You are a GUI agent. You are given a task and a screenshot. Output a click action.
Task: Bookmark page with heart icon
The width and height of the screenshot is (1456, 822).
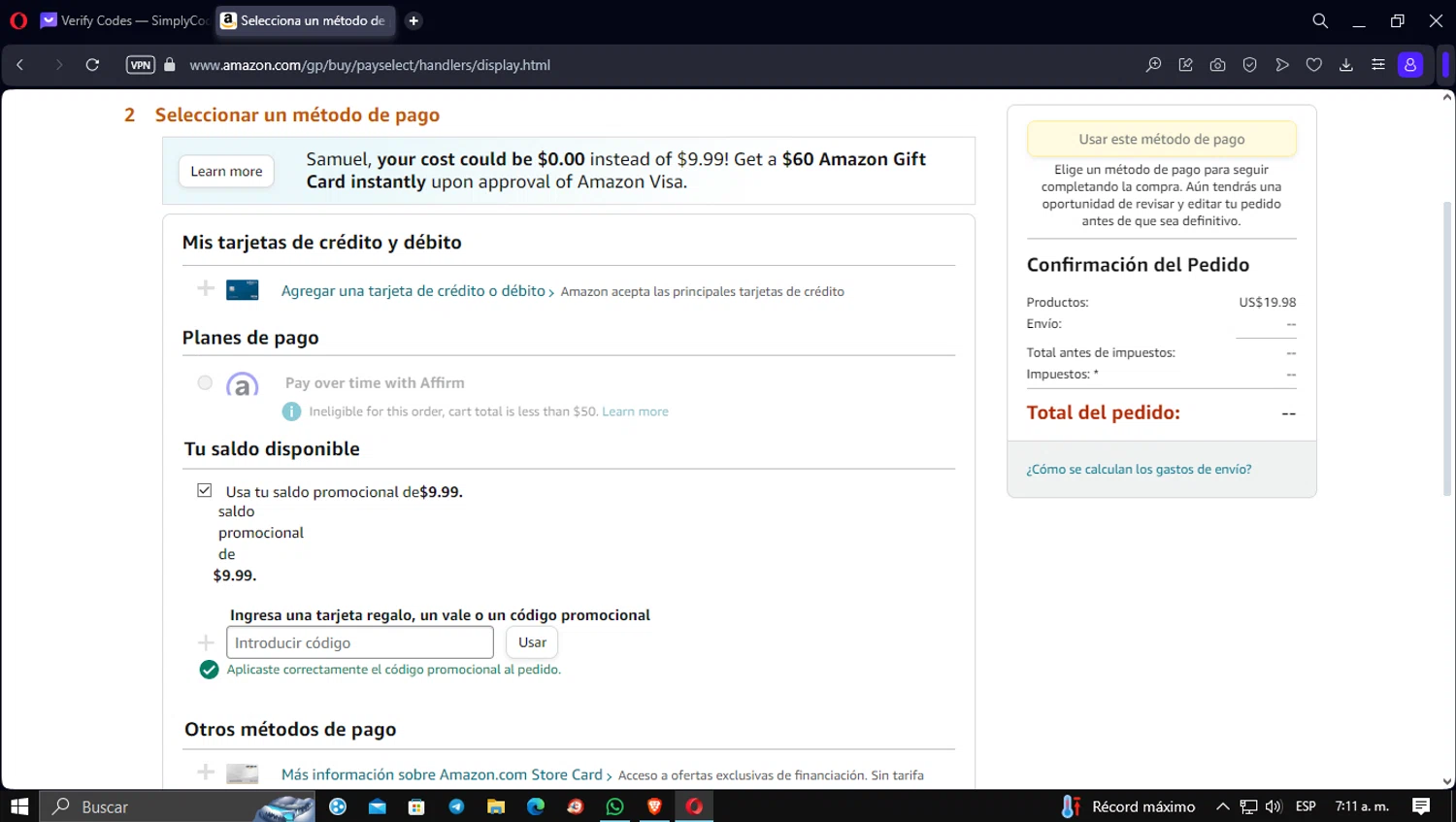click(1314, 65)
